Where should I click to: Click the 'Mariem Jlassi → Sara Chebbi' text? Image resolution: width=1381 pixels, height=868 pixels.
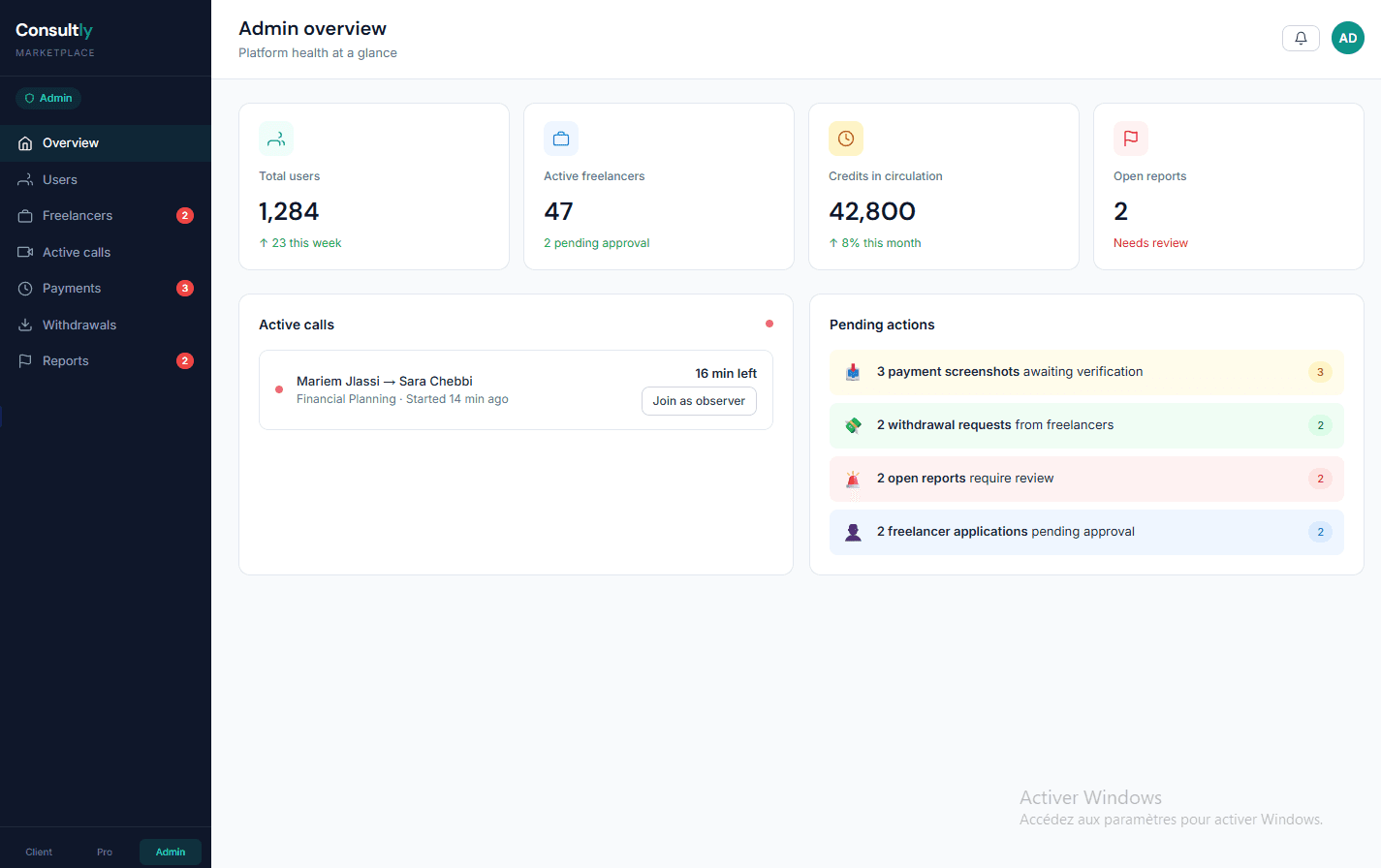pos(385,382)
